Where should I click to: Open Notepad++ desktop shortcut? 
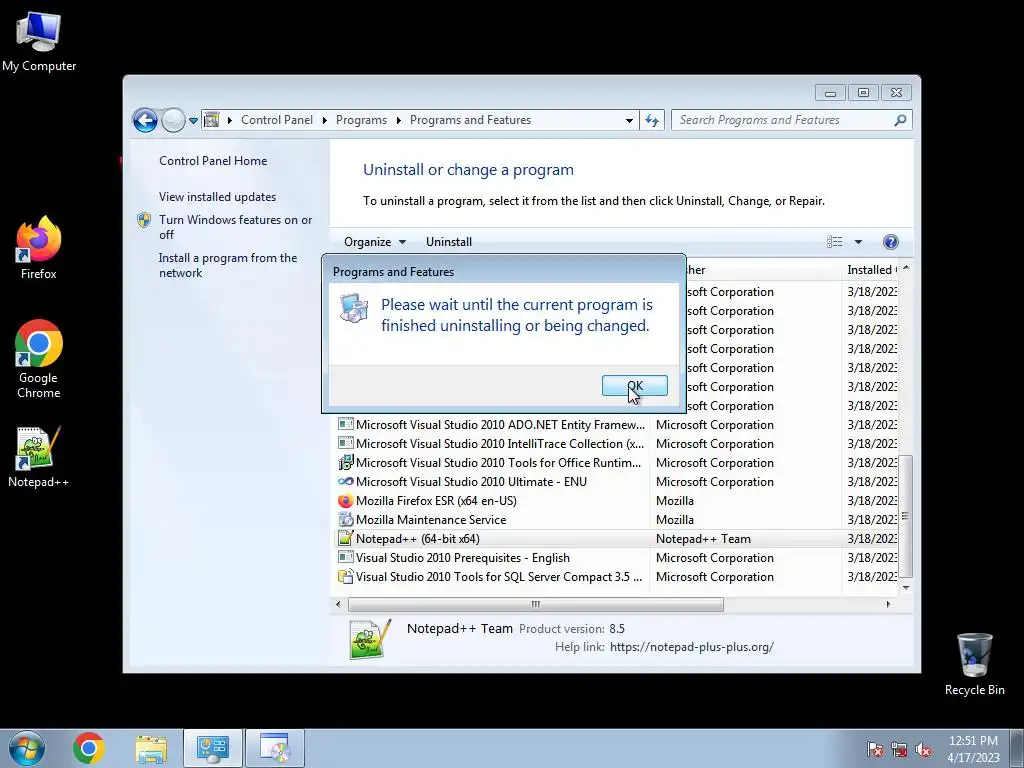coord(38,457)
